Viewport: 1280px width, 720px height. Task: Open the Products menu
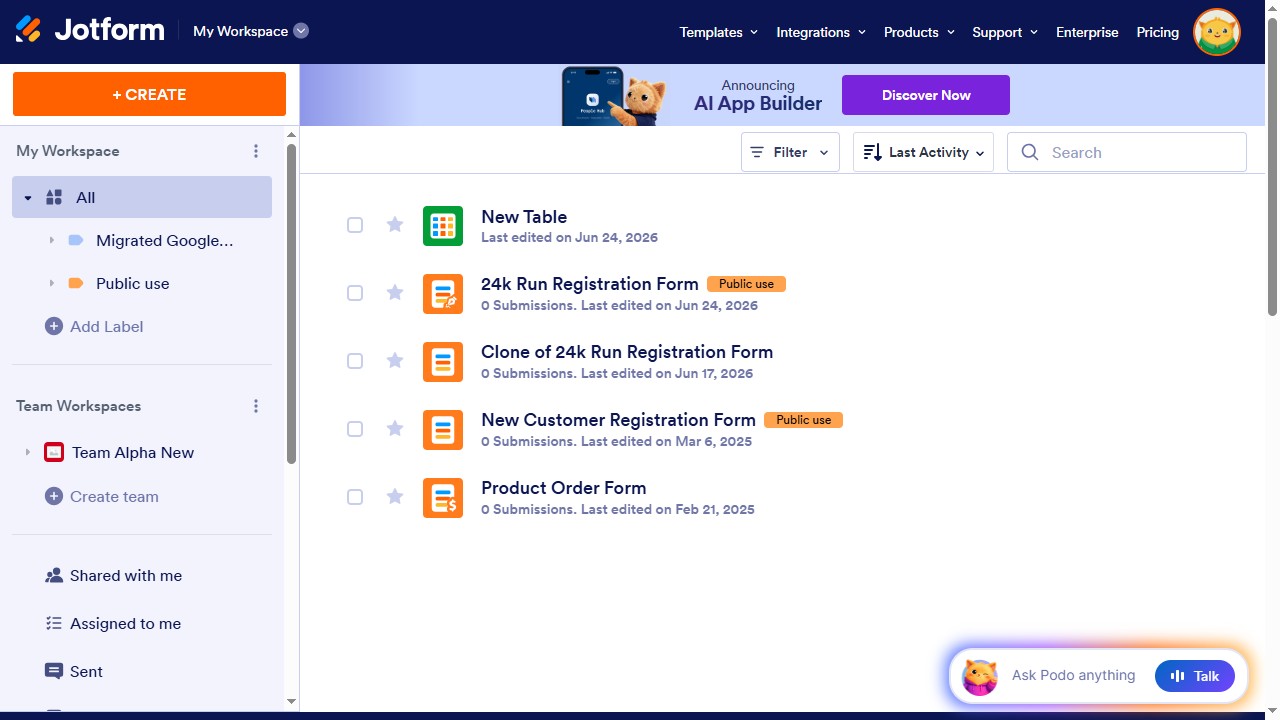pyautogui.click(x=919, y=32)
